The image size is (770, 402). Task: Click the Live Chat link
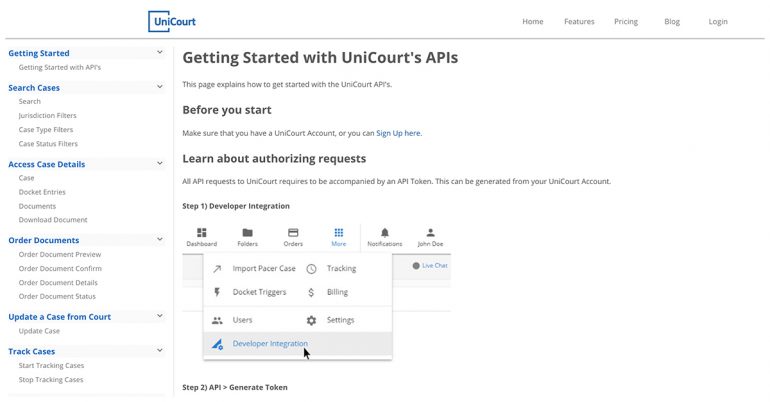click(435, 266)
